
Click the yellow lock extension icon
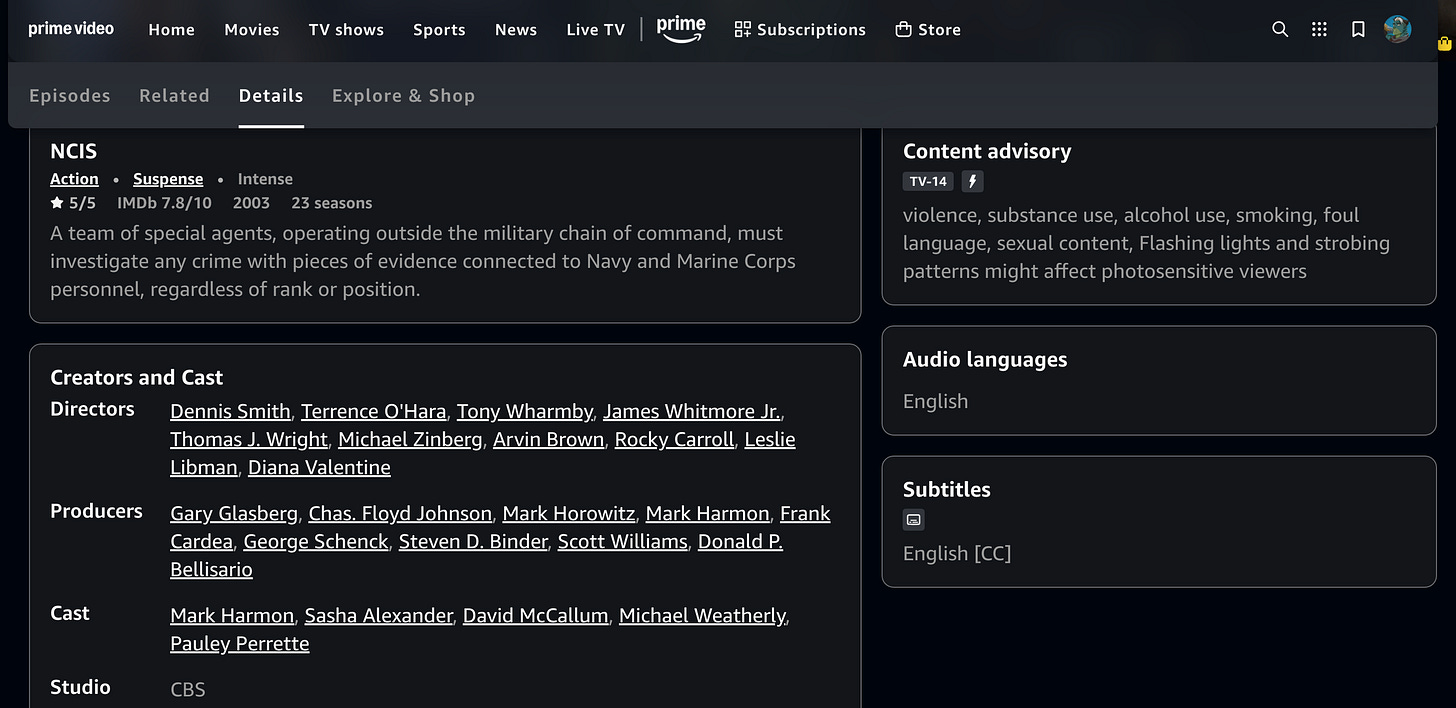click(x=1444, y=44)
